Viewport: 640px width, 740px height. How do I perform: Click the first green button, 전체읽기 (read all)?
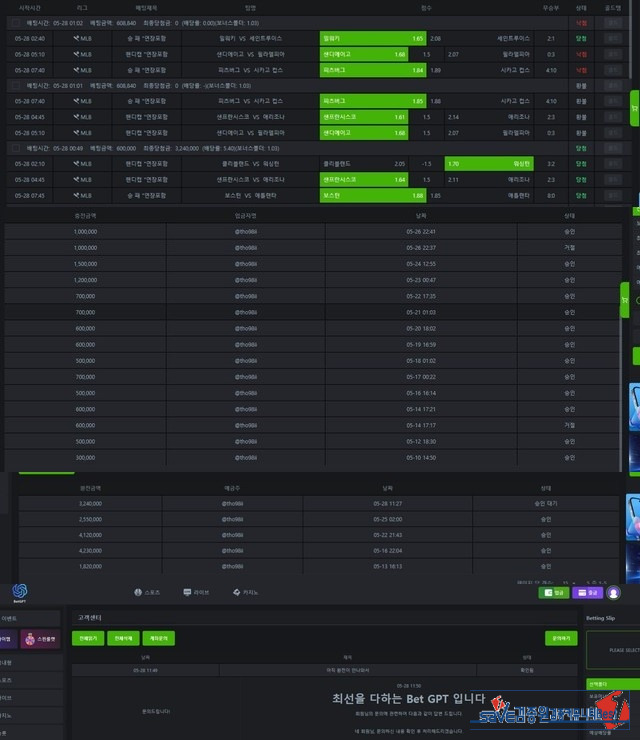pos(88,638)
